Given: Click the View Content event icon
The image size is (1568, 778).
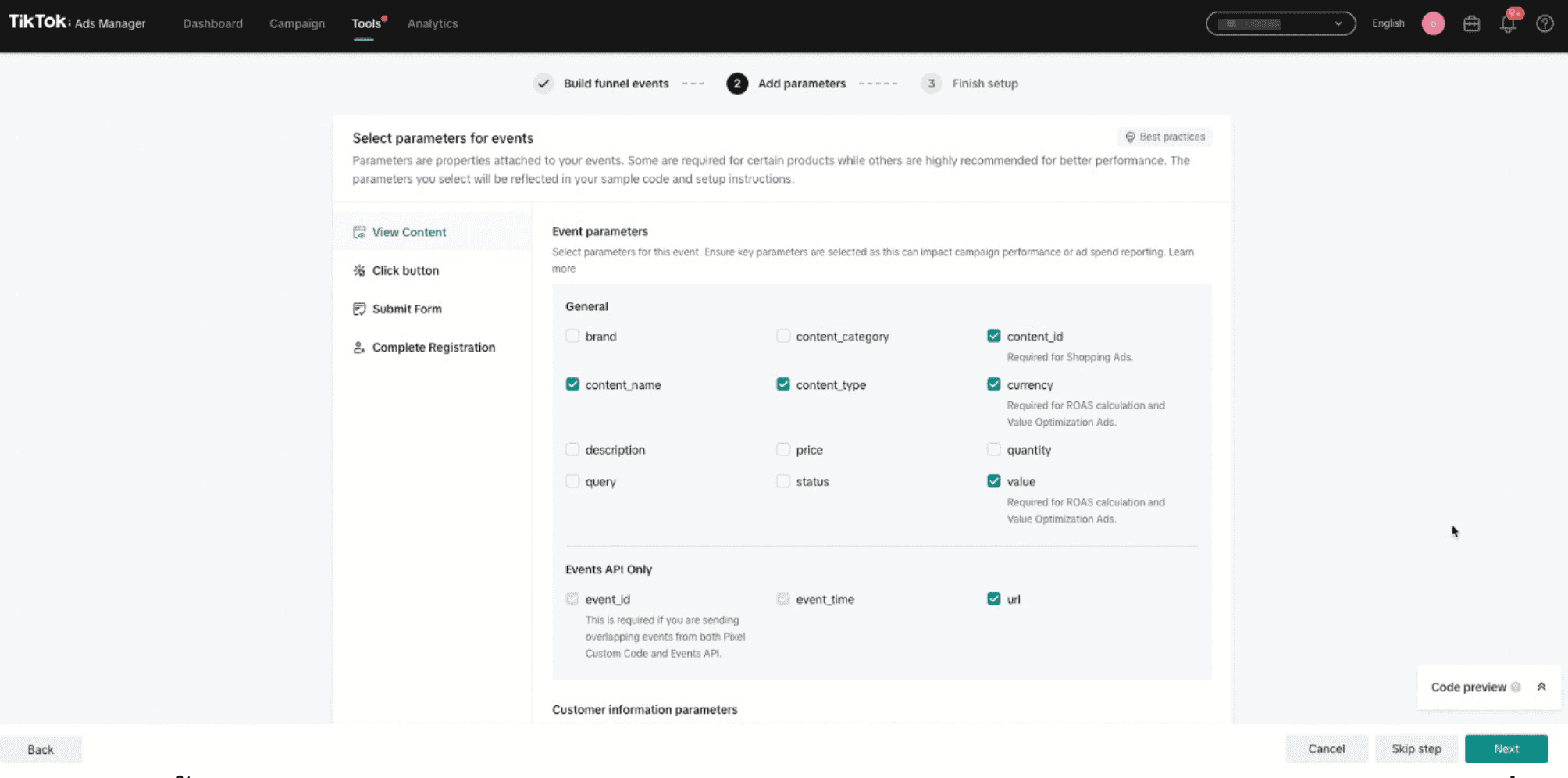Looking at the screenshot, I should (x=359, y=232).
